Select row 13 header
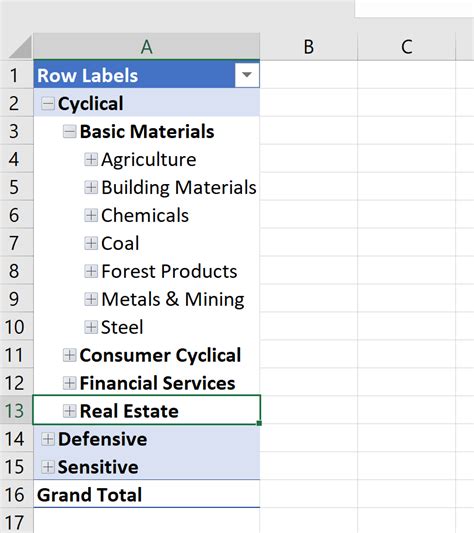This screenshot has width=474, height=533. (16, 410)
